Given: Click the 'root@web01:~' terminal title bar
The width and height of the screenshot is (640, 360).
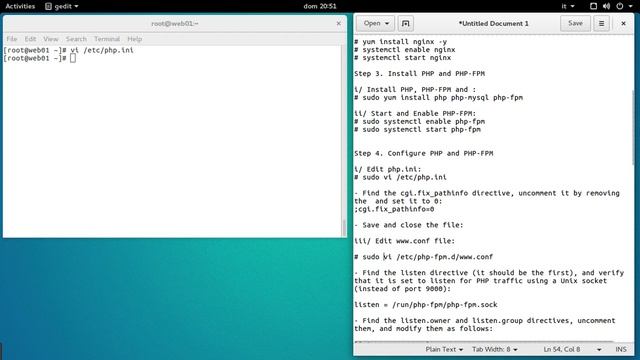Looking at the screenshot, I should (x=174, y=24).
